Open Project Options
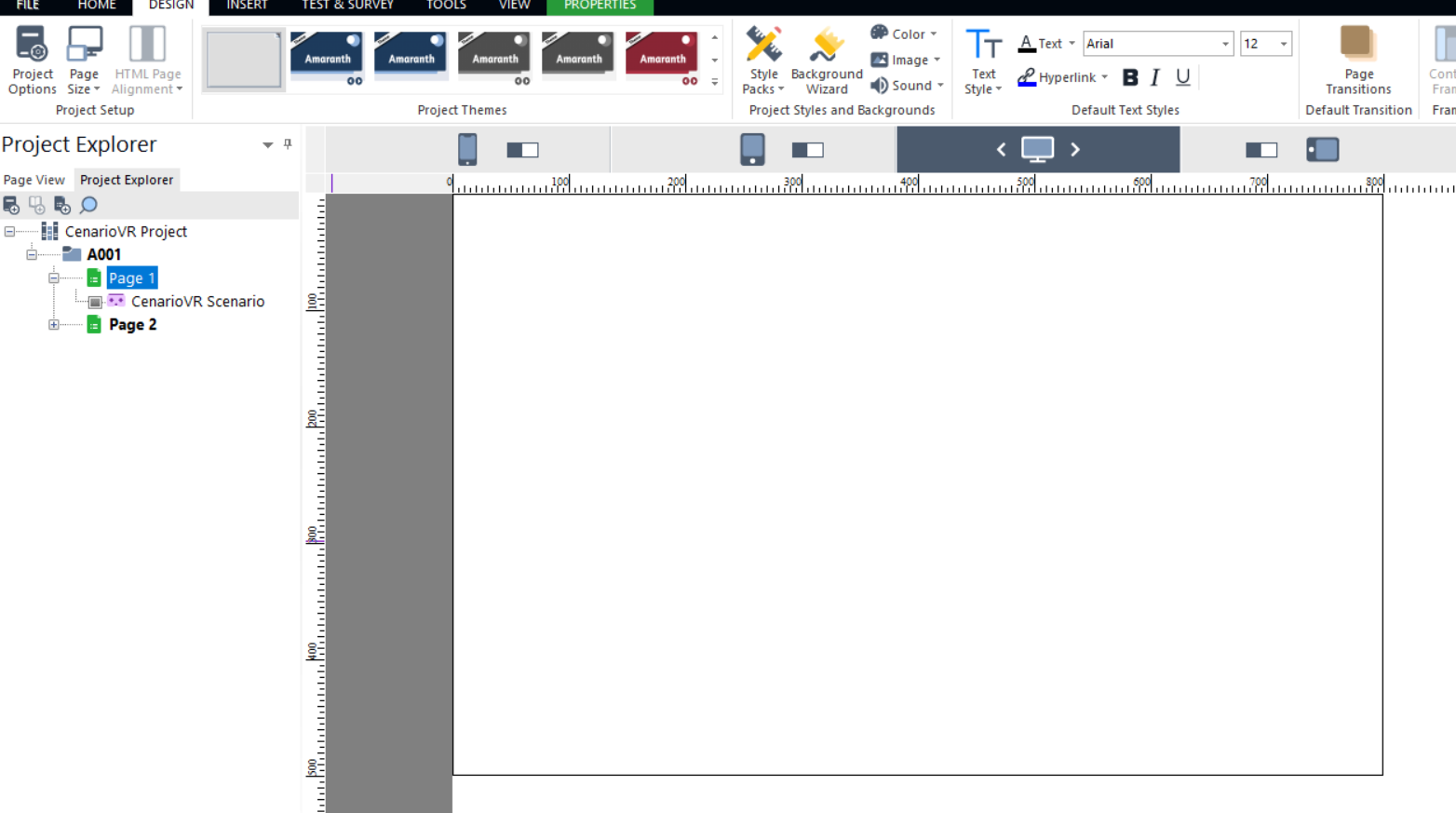The height and width of the screenshot is (813, 1456). point(32,61)
